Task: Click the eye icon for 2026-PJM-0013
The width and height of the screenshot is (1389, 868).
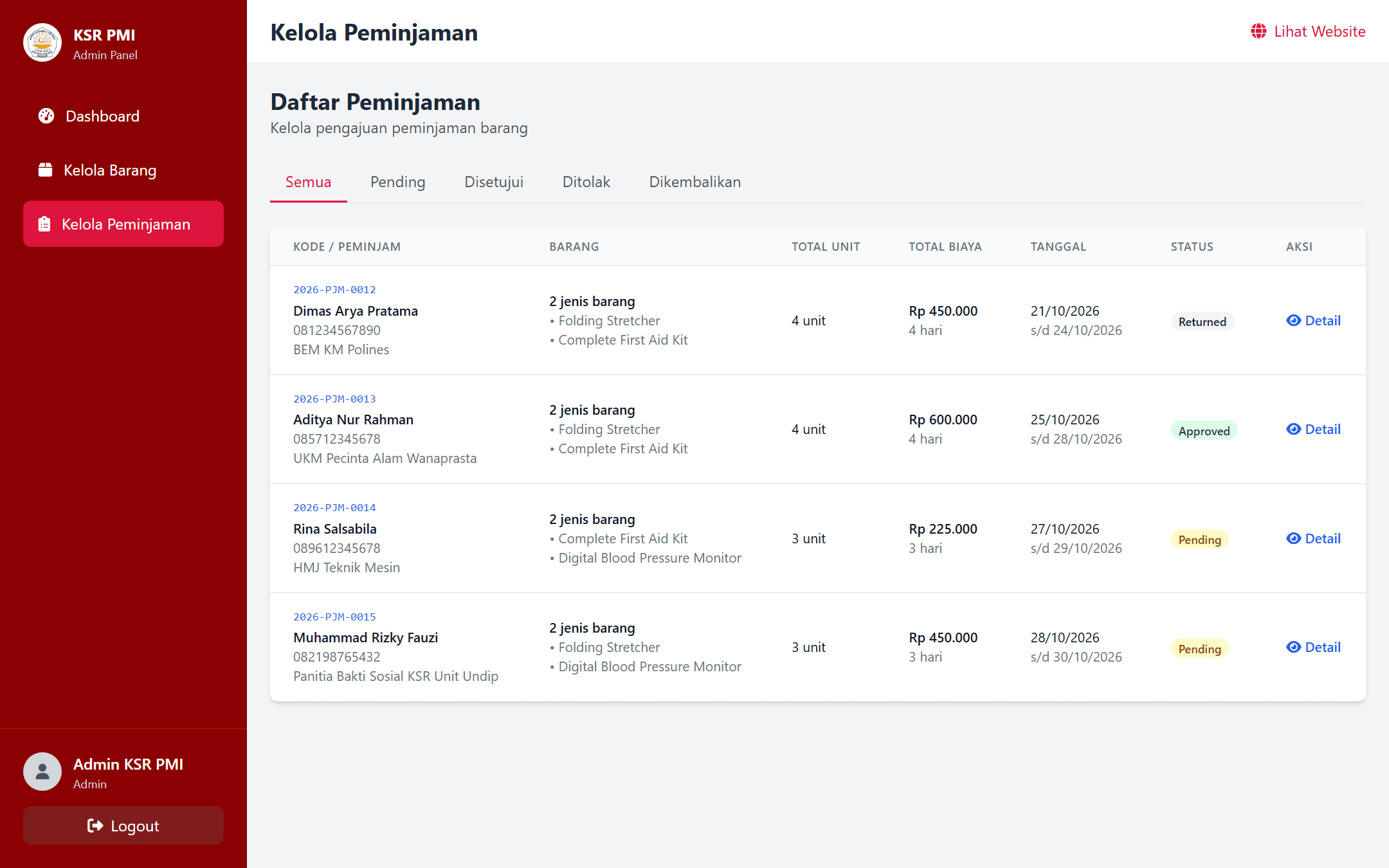Action: (x=1293, y=429)
